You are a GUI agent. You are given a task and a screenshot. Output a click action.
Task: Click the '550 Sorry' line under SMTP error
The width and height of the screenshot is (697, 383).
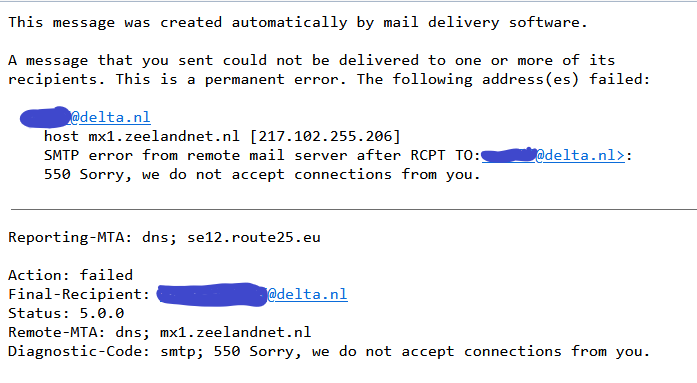click(262, 174)
